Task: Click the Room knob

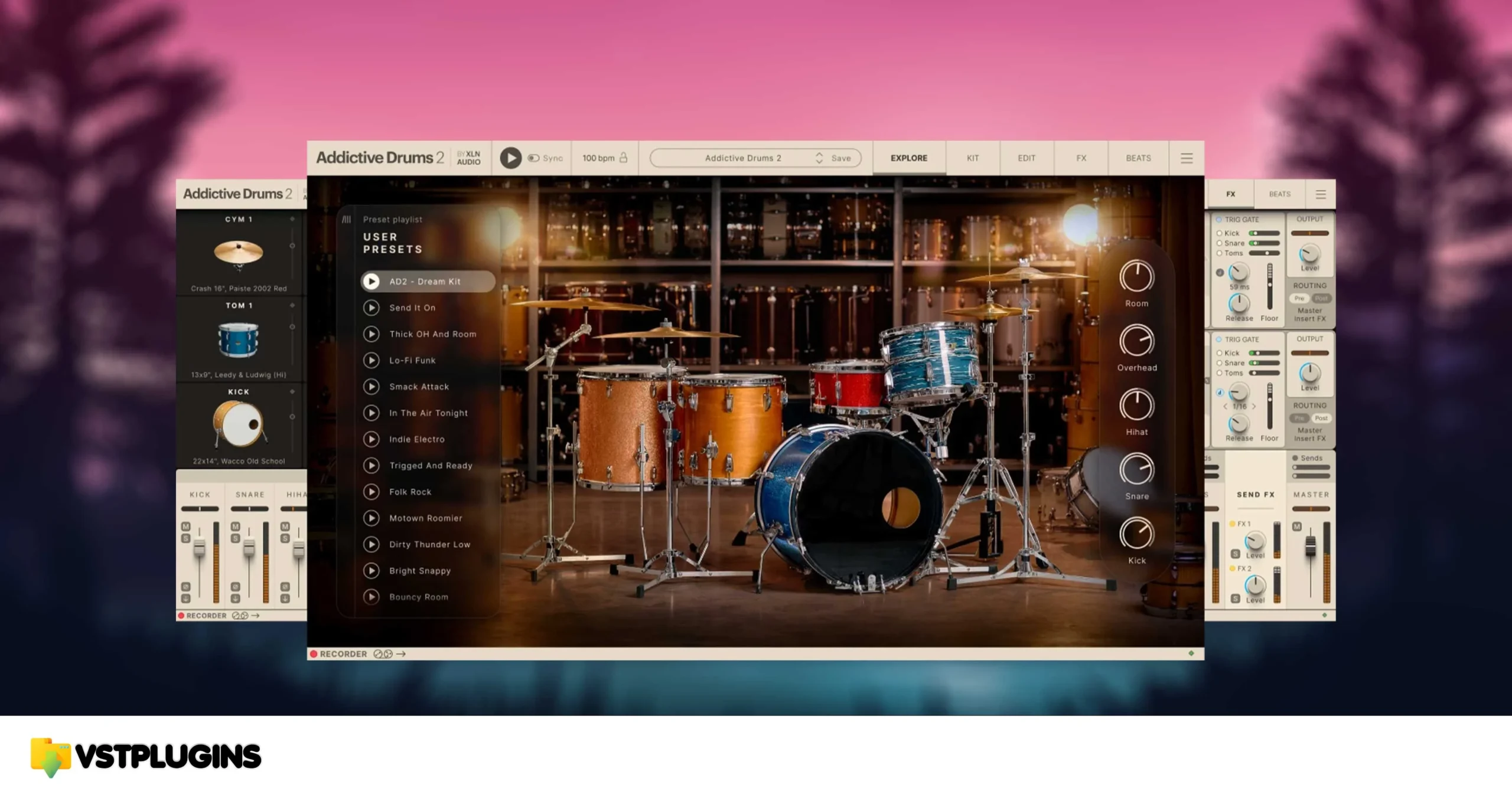Action: pyautogui.click(x=1136, y=276)
